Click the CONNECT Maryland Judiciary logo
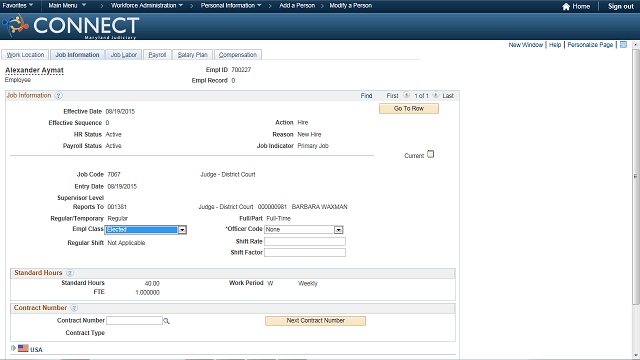This screenshot has width=640, height=360. tap(71, 26)
